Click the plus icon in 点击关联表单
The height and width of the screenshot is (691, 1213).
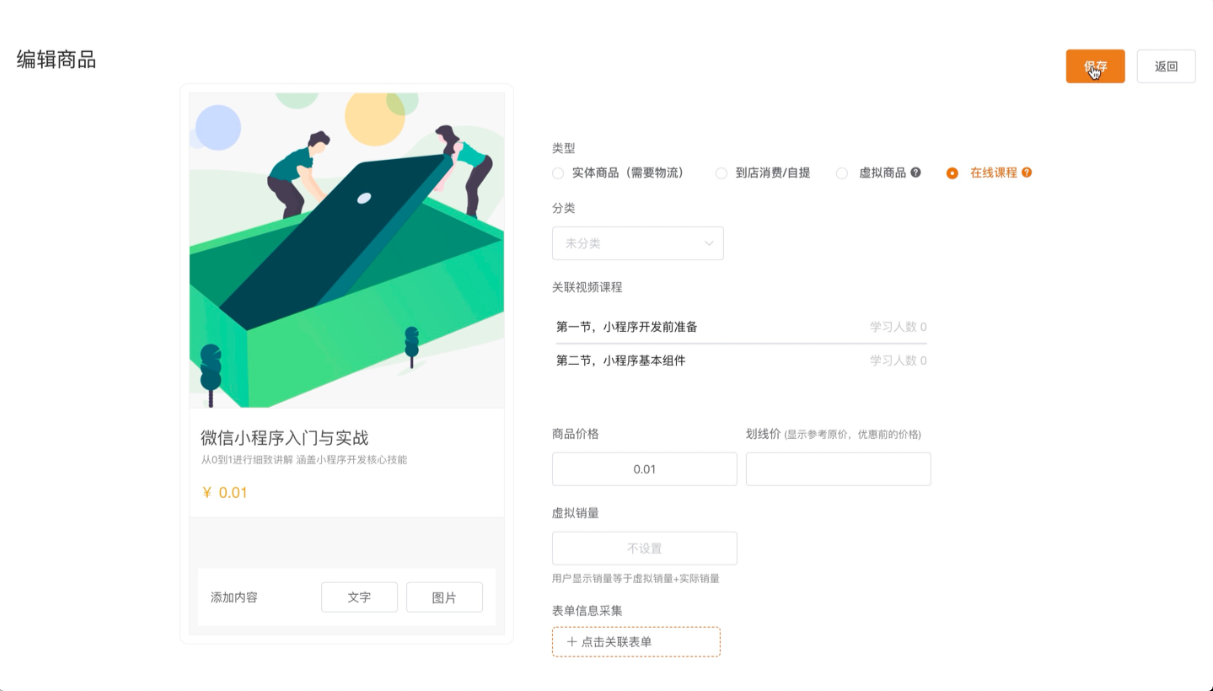click(572, 642)
